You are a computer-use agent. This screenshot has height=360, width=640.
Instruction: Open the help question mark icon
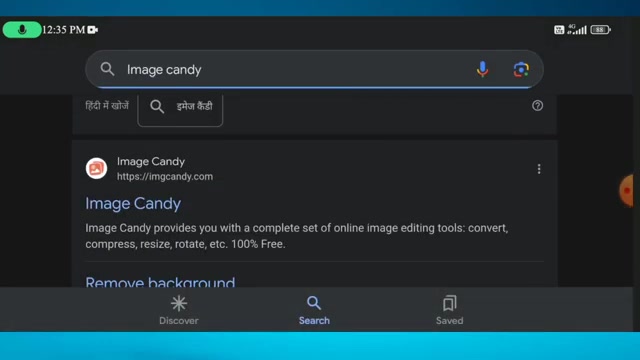coord(537,106)
